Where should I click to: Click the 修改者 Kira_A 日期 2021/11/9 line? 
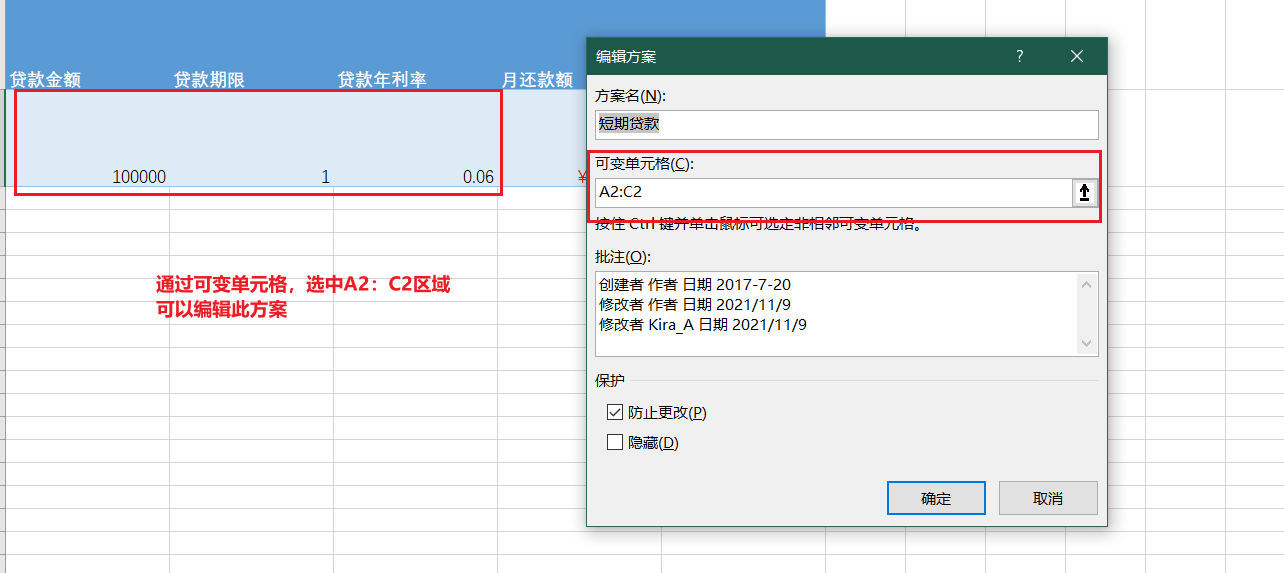pyautogui.click(x=702, y=325)
